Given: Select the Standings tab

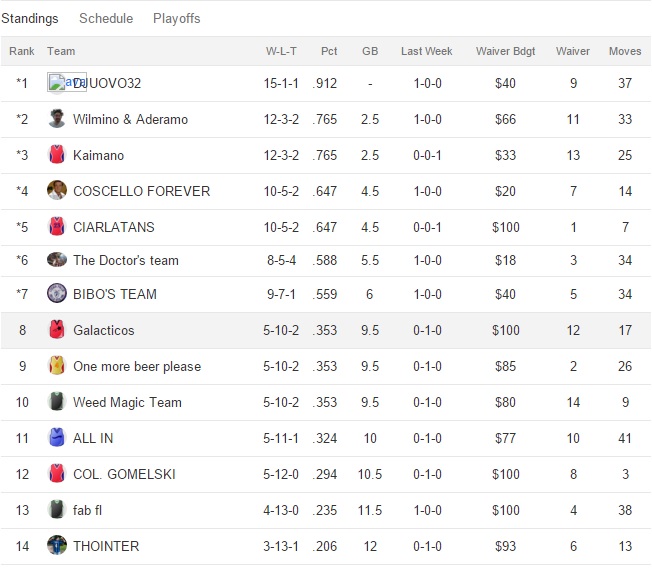Looking at the screenshot, I should (x=29, y=19).
